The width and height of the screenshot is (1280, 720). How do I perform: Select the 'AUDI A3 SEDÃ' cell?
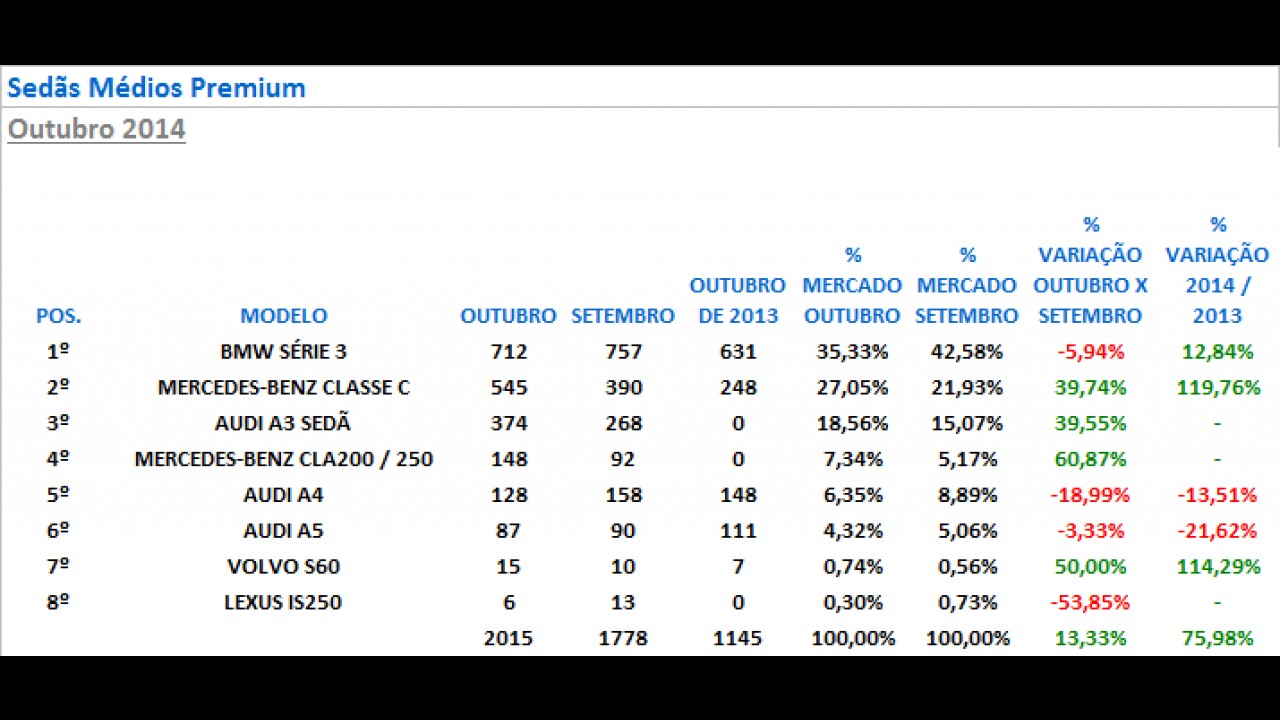(x=284, y=423)
